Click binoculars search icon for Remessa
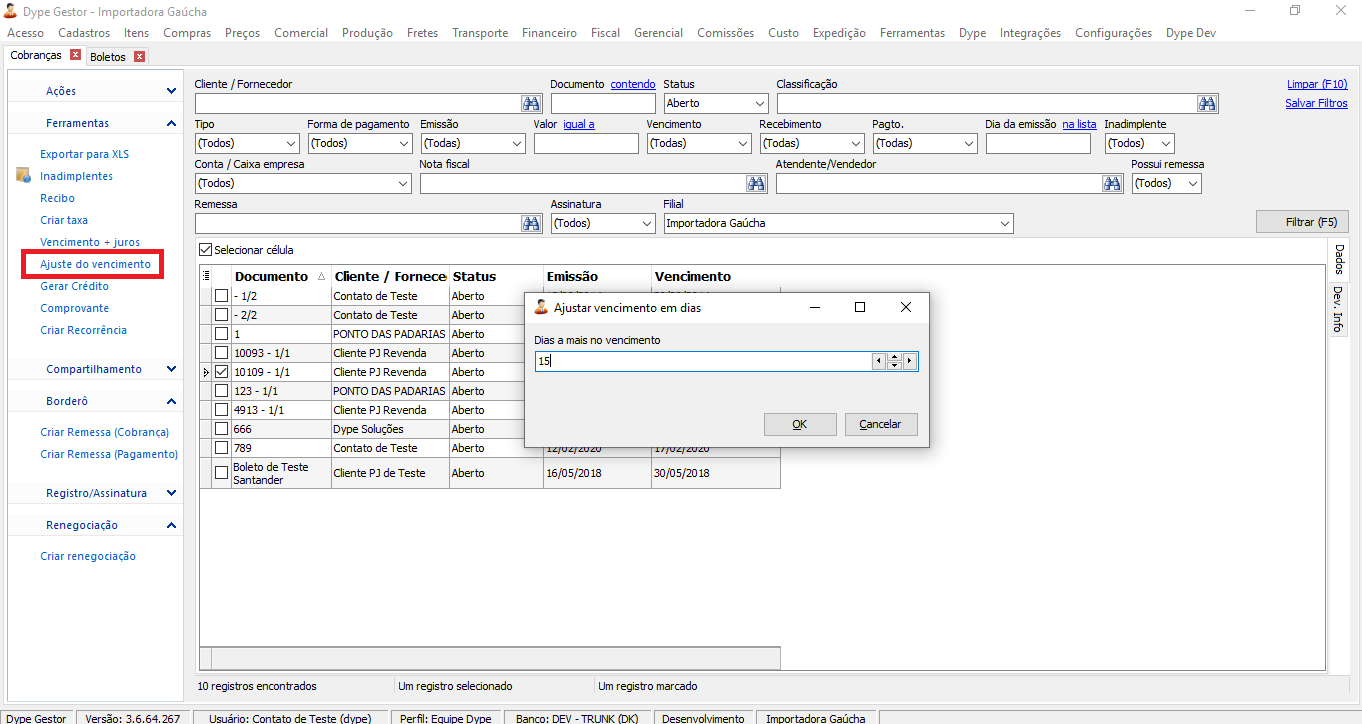1362x724 pixels. coord(531,223)
